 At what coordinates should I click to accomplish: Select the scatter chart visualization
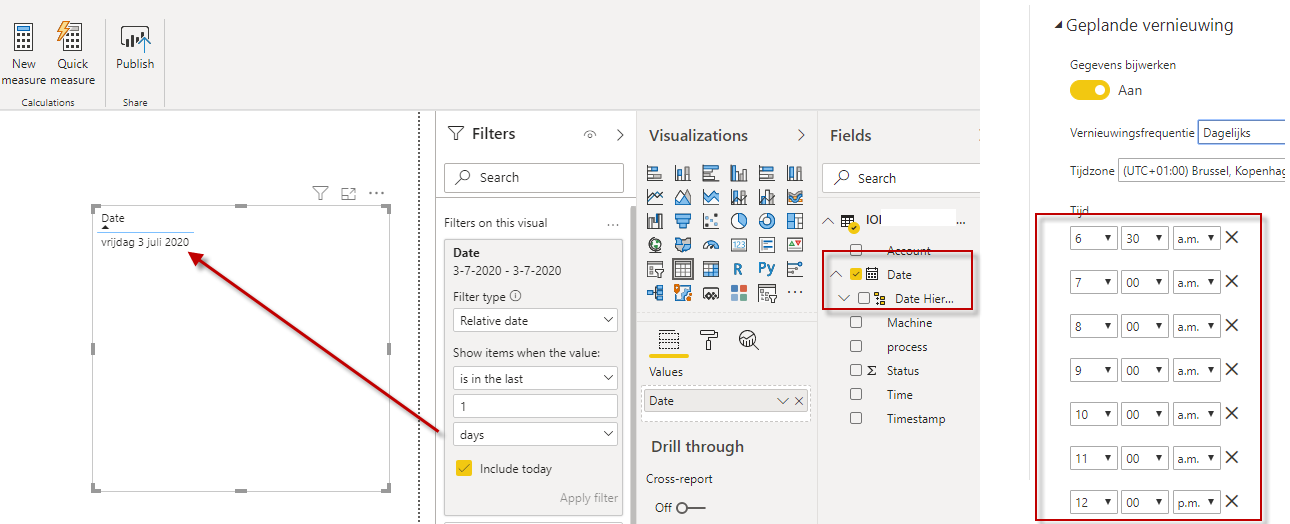click(711, 220)
